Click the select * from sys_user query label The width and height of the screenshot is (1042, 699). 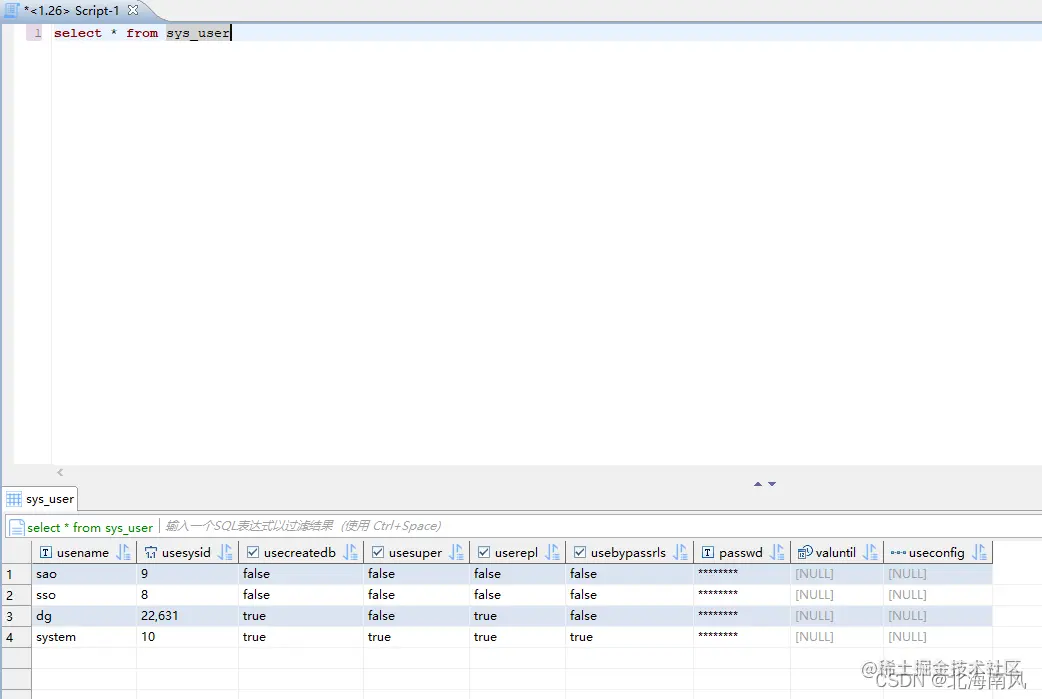tap(90, 528)
